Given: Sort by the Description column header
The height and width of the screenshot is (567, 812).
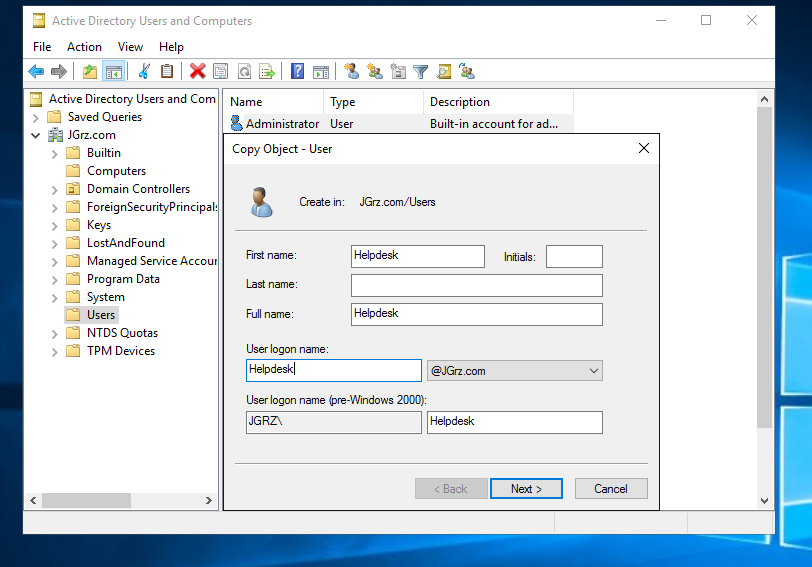Looking at the screenshot, I should coord(498,102).
